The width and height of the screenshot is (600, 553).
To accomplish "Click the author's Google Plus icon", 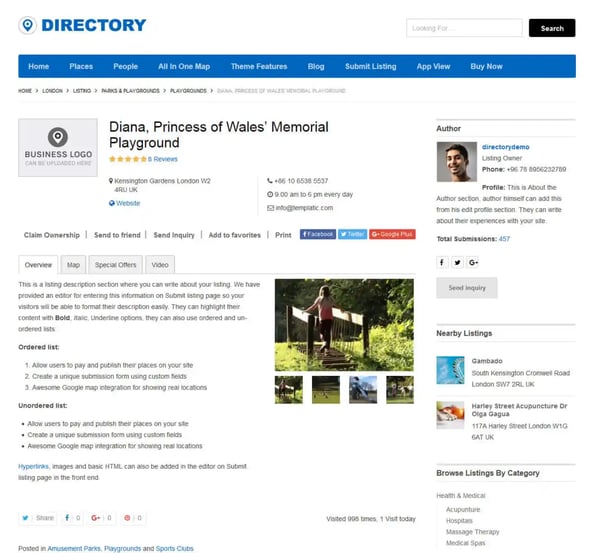I will click(473, 263).
